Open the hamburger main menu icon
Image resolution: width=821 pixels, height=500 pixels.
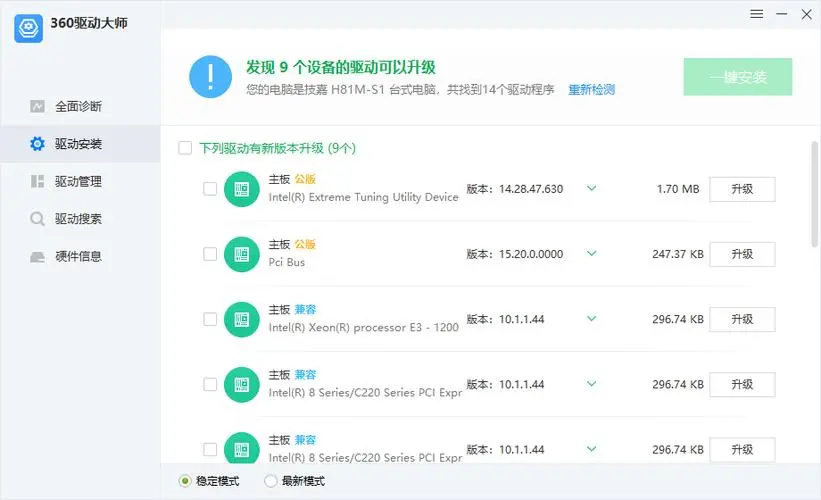757,13
